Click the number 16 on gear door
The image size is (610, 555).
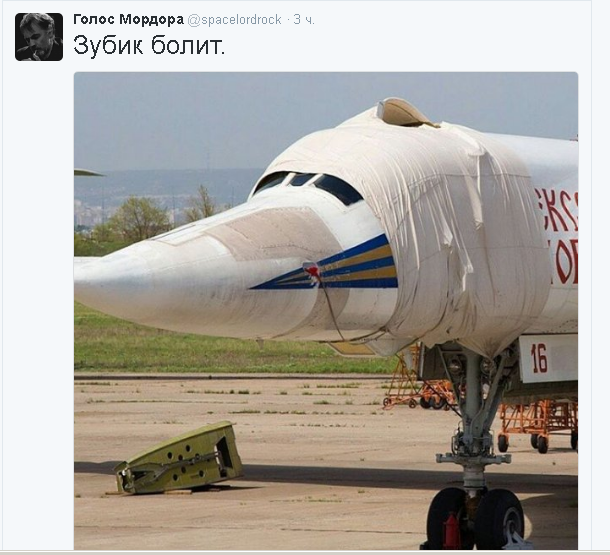point(539,358)
